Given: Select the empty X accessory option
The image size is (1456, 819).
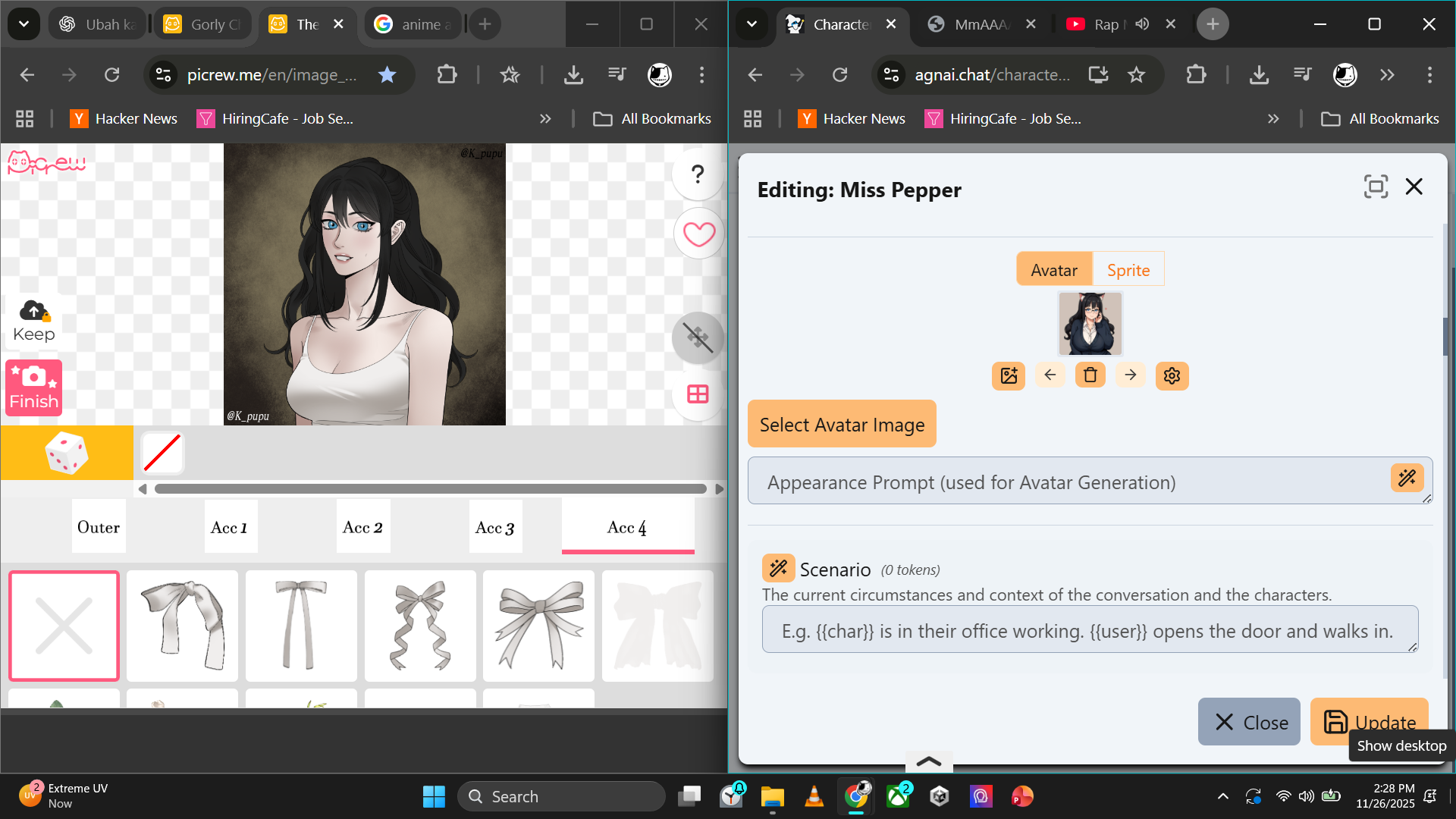Looking at the screenshot, I should pos(64,626).
